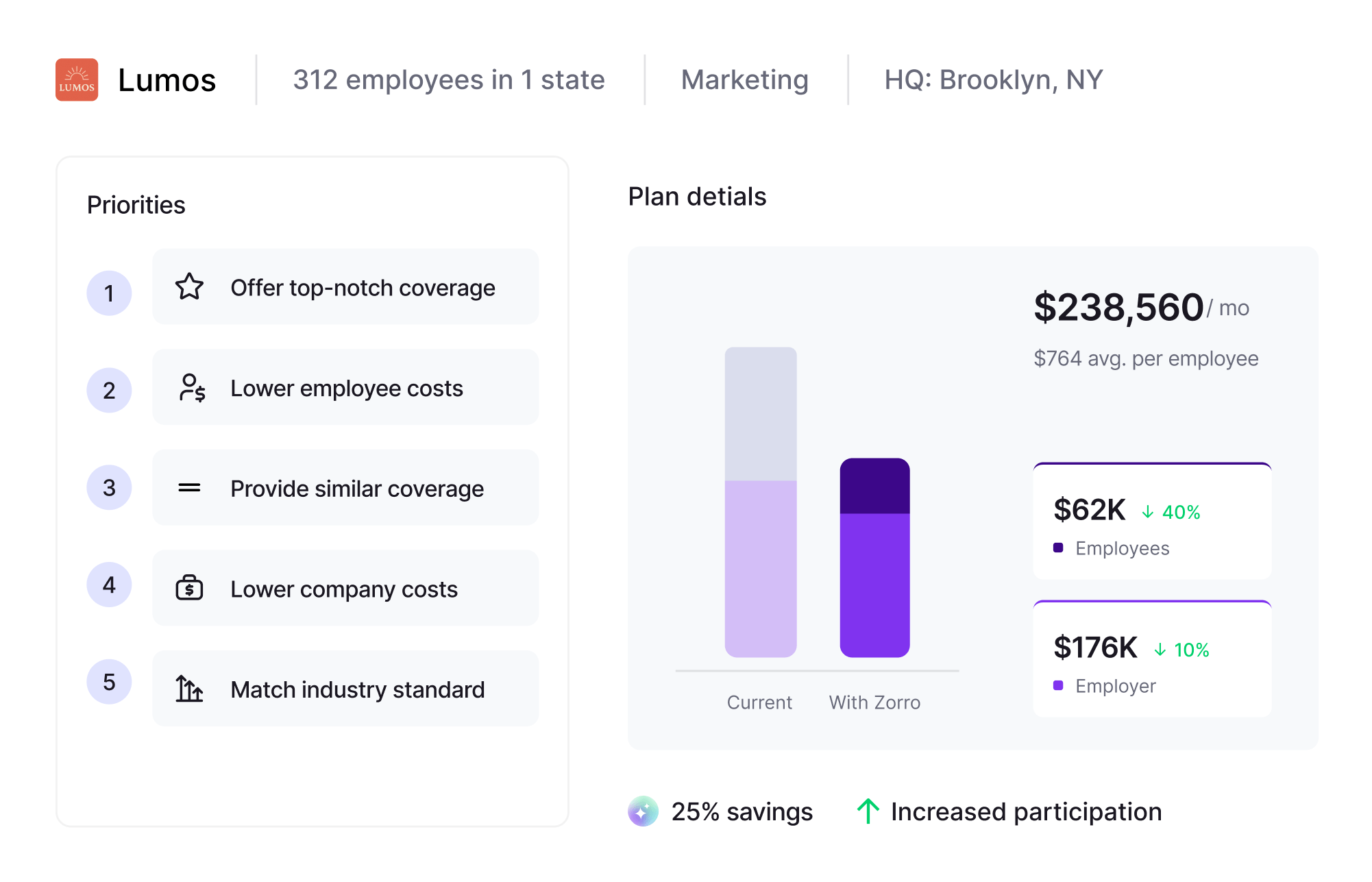
Task: Click the equals icon for similar coverage
Action: point(189,488)
